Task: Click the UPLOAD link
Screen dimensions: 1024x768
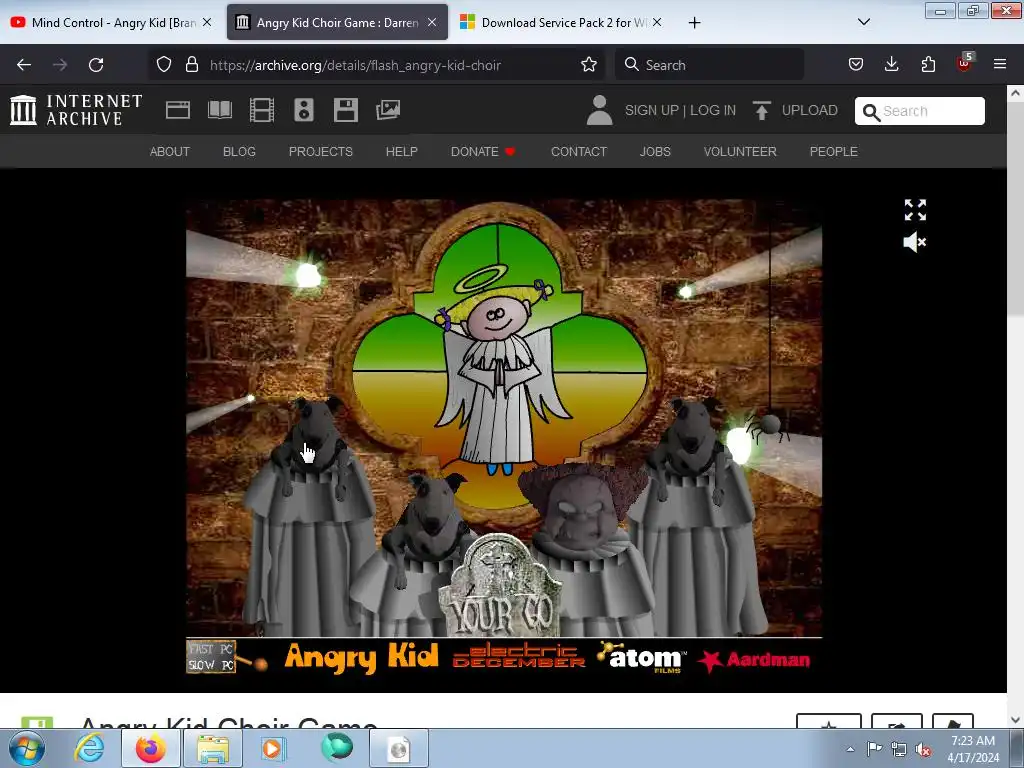Action: 795,110
